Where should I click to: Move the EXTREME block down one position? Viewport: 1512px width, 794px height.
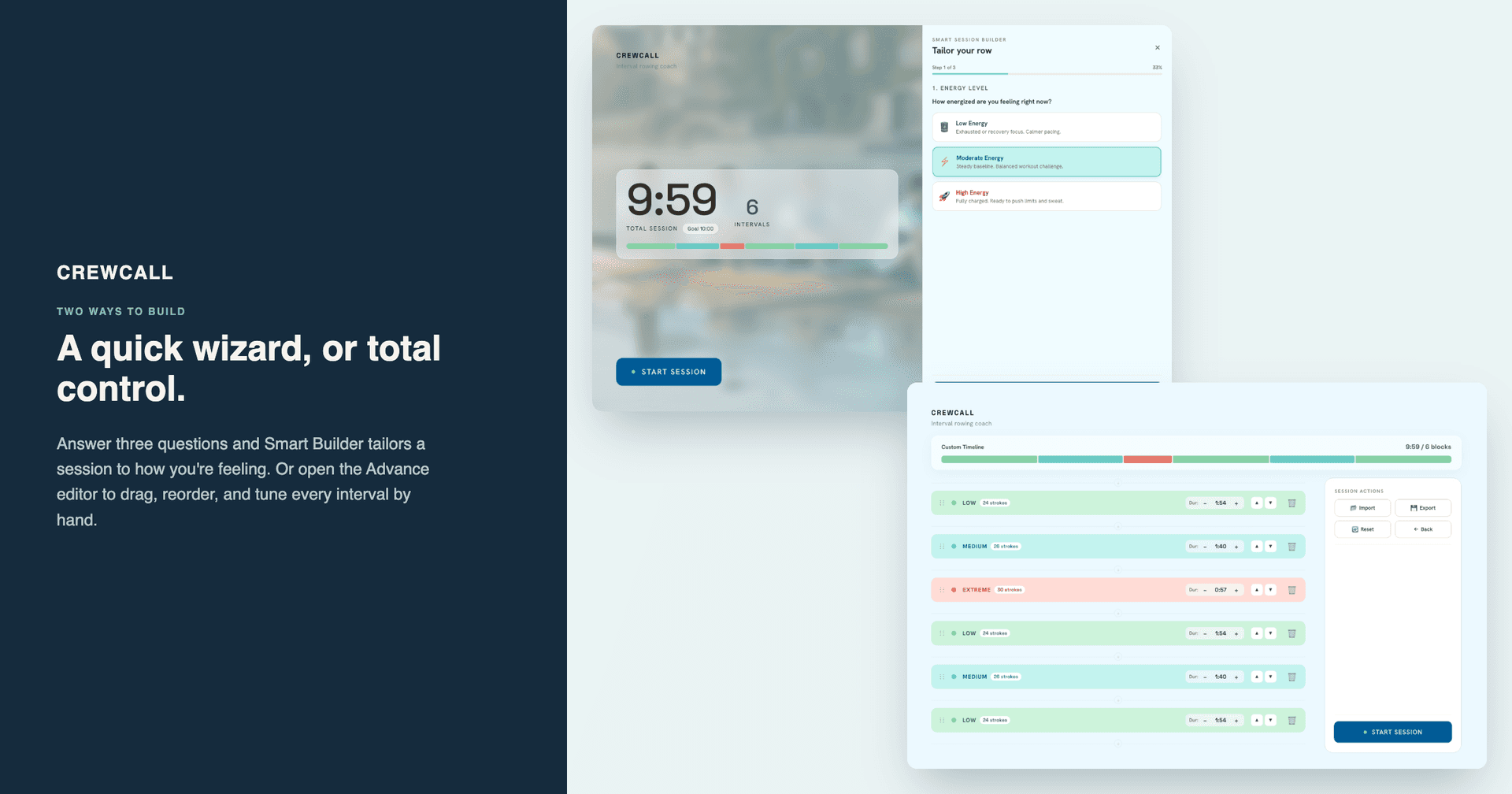point(1270,590)
